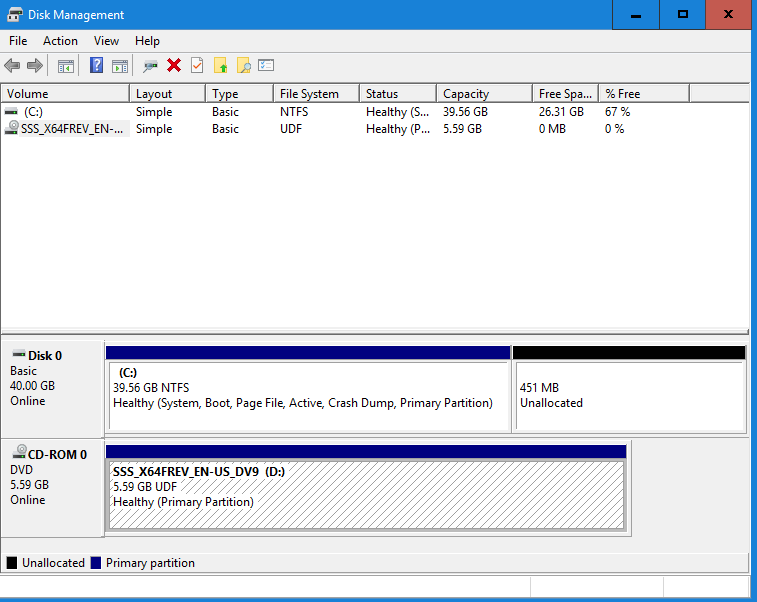
Task: Click the UDF file system cell
Action: 291,129
